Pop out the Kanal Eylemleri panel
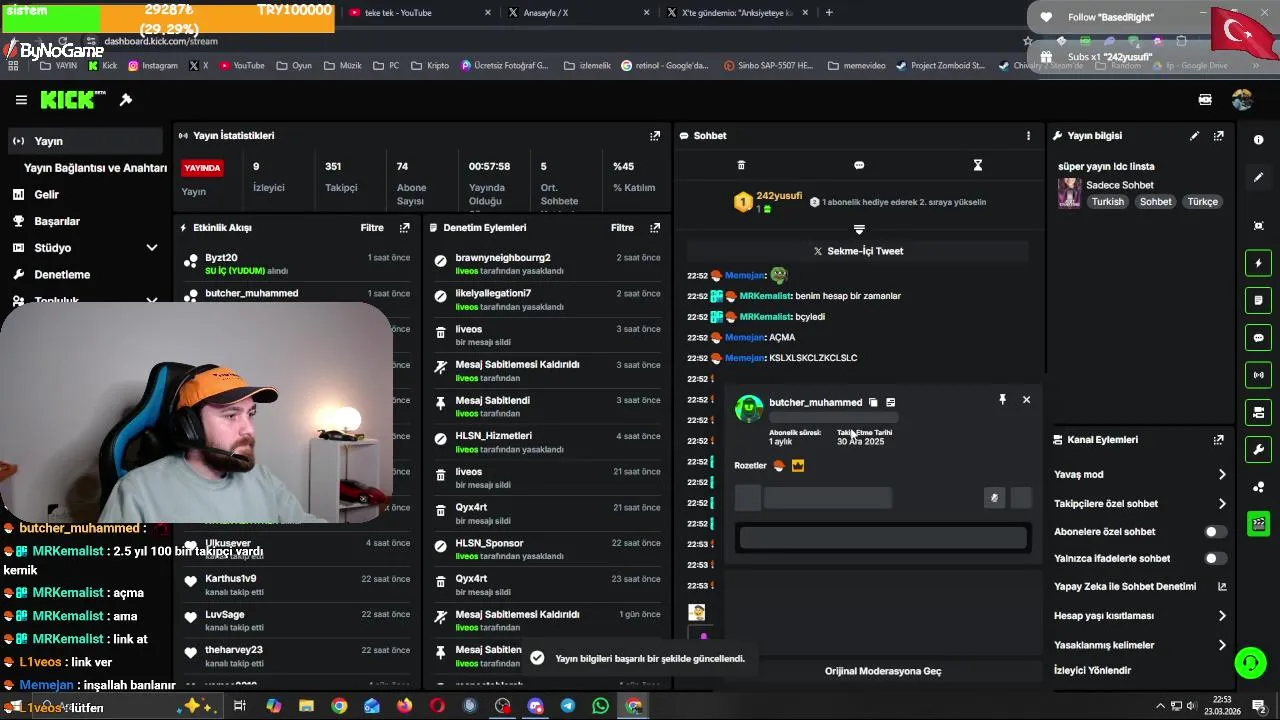1280x720 pixels. click(x=1218, y=440)
